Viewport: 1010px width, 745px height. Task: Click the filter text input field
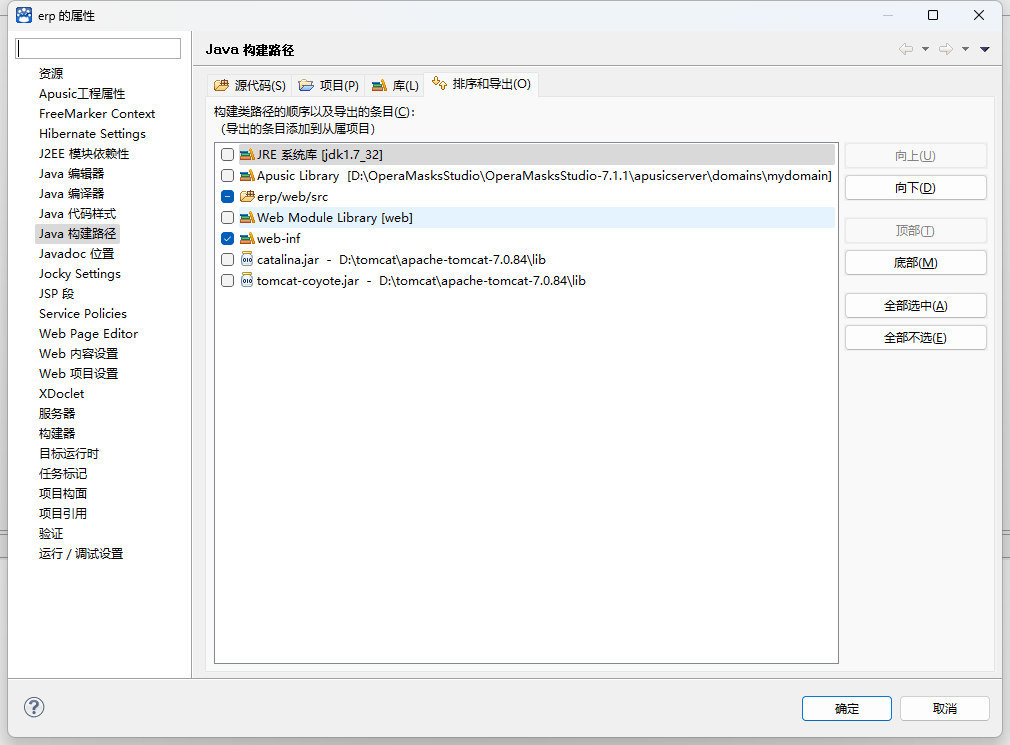(x=98, y=48)
